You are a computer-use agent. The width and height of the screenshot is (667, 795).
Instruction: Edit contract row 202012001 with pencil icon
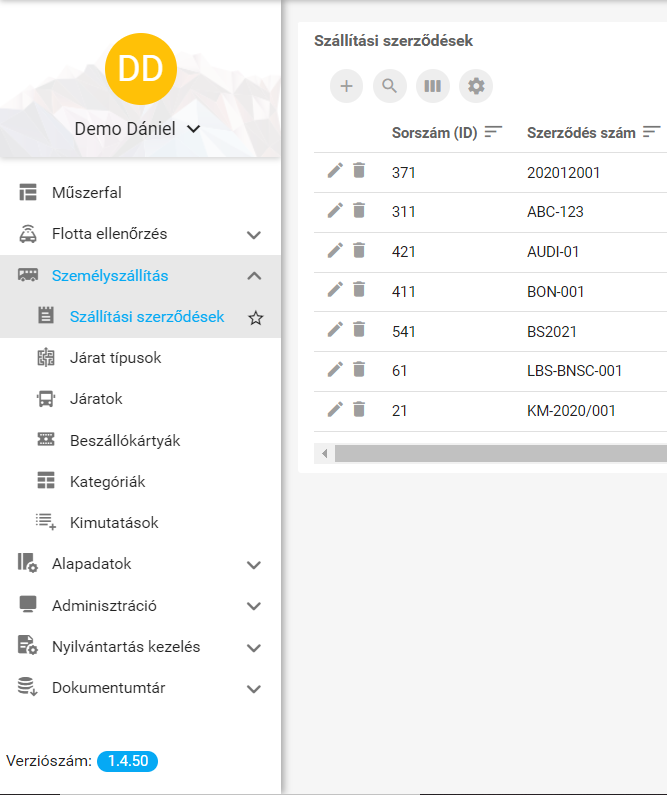[x=335, y=171]
